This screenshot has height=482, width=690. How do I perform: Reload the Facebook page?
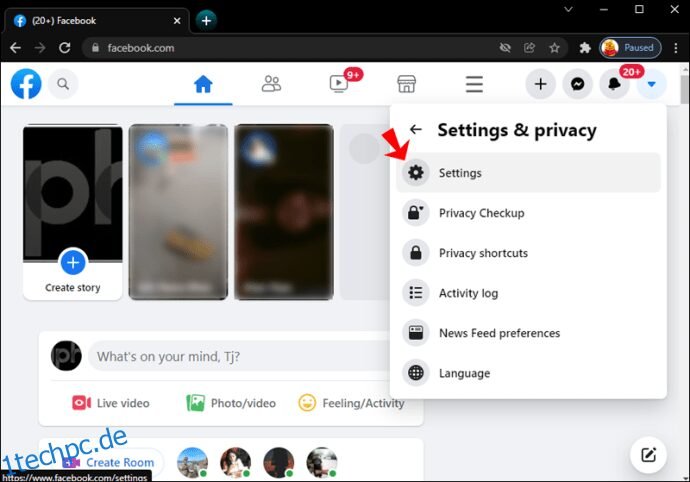coord(65,48)
